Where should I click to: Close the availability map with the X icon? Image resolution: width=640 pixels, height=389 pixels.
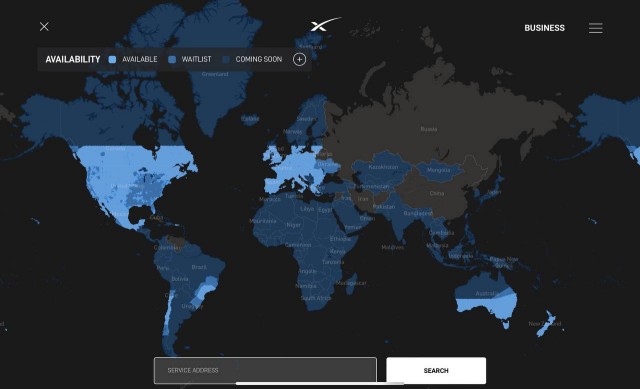44,27
